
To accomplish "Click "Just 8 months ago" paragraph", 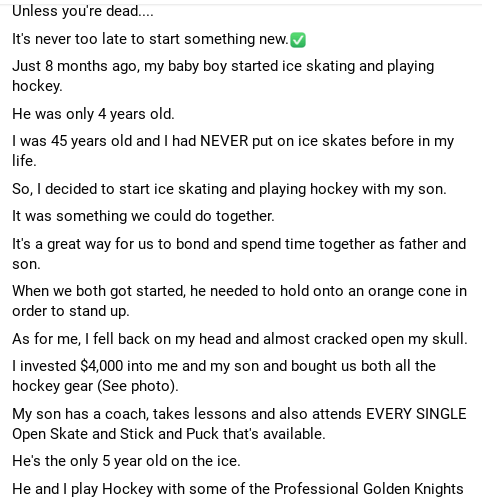I will tap(223, 76).
